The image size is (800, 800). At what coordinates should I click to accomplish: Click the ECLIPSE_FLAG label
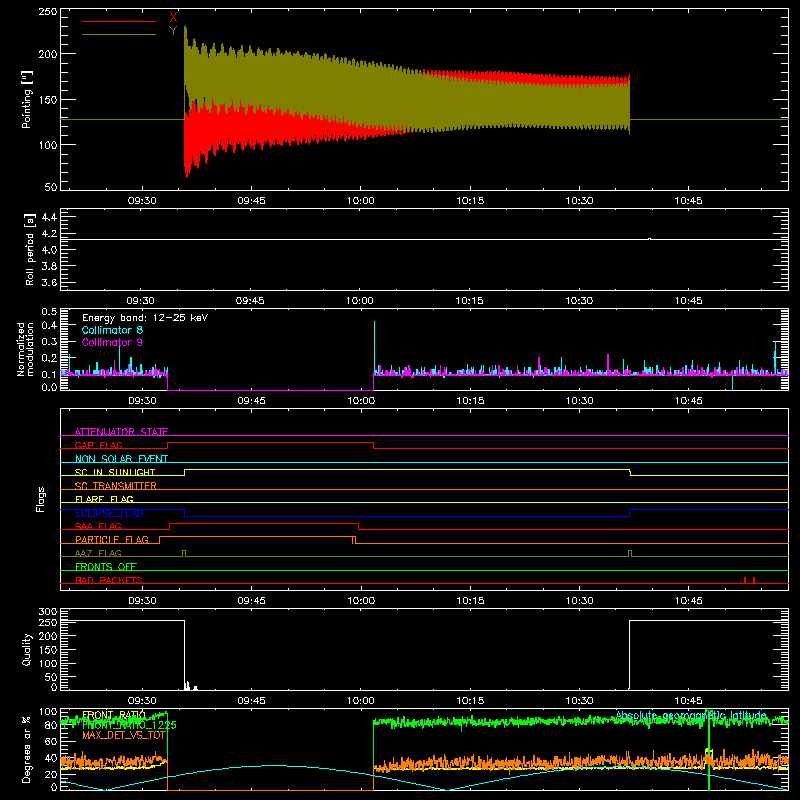(109, 513)
